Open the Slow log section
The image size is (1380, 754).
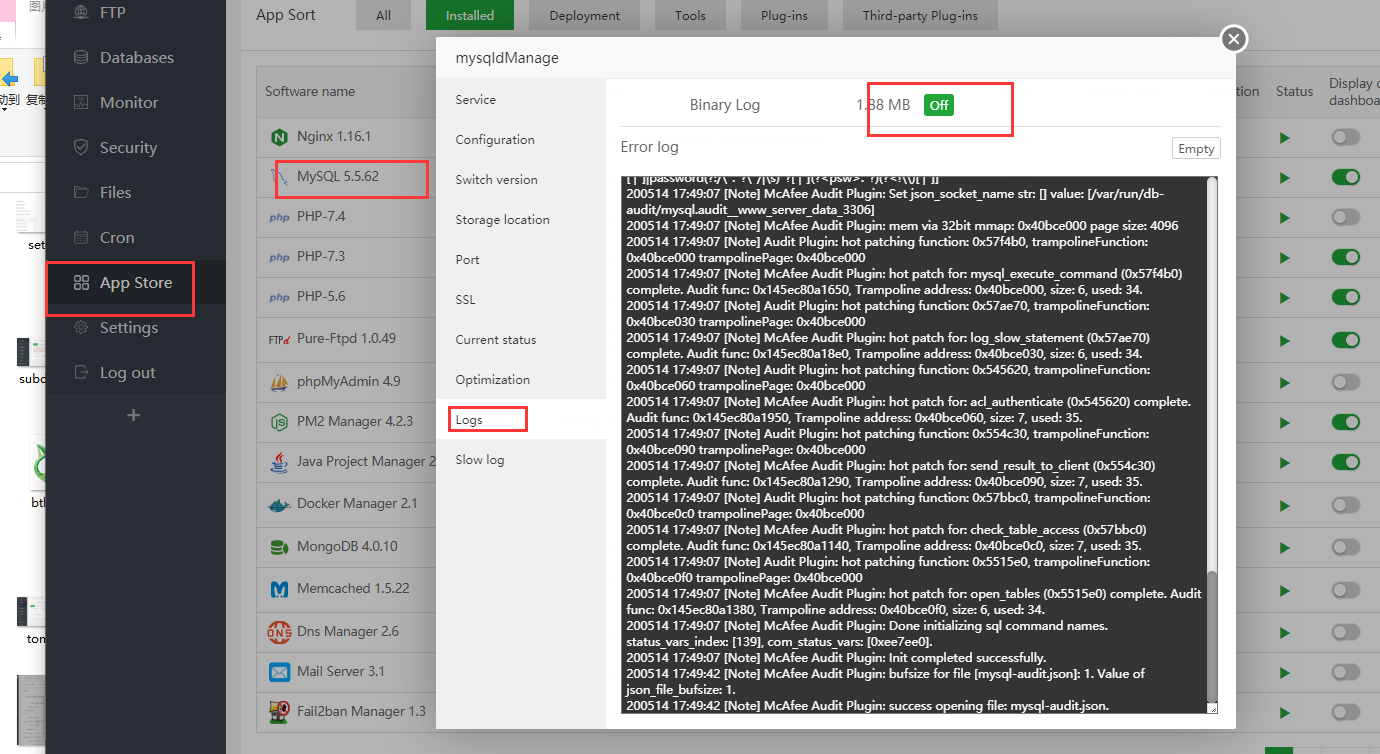pos(480,460)
